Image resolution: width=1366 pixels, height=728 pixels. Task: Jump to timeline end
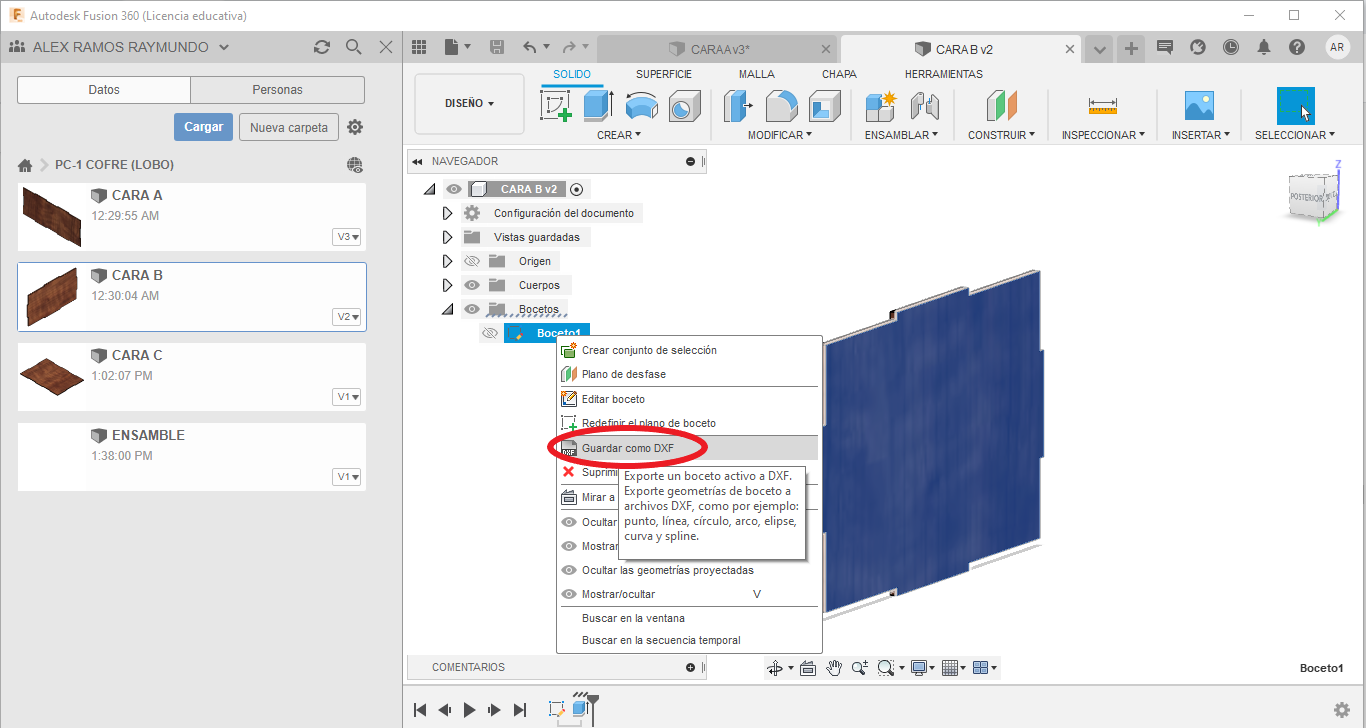(x=520, y=710)
